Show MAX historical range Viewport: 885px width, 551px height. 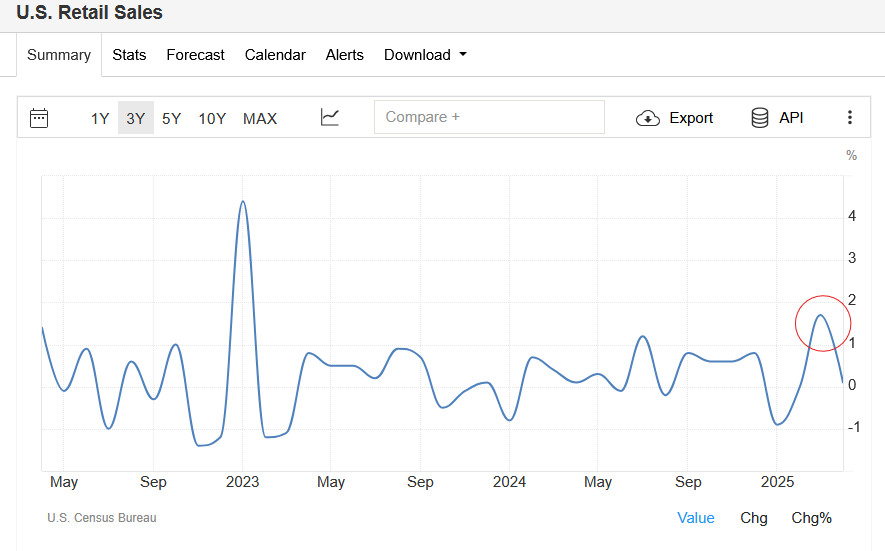point(260,118)
